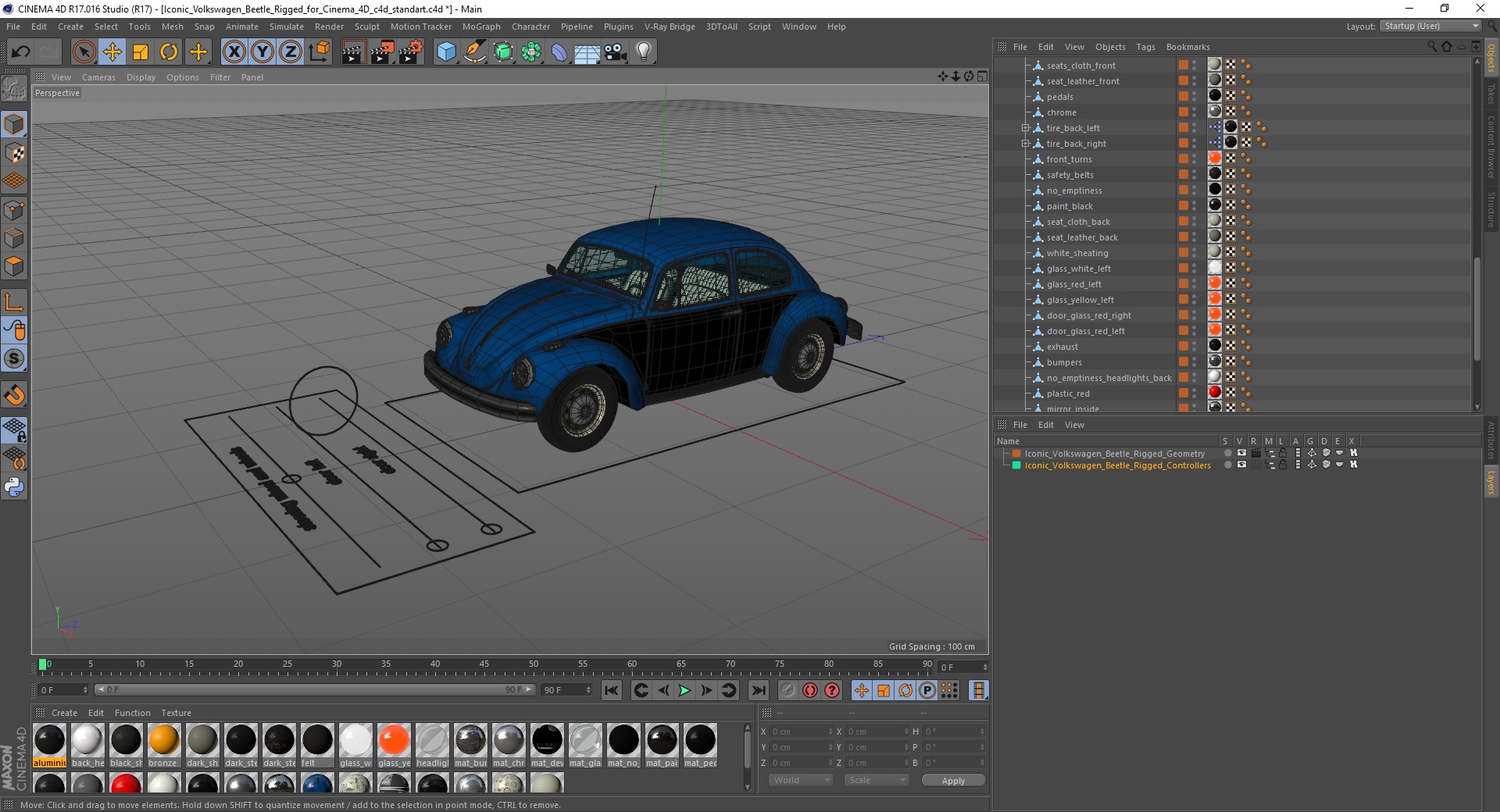Open material manager Texture menu
Image resolution: width=1500 pixels, height=812 pixels.
[176, 713]
